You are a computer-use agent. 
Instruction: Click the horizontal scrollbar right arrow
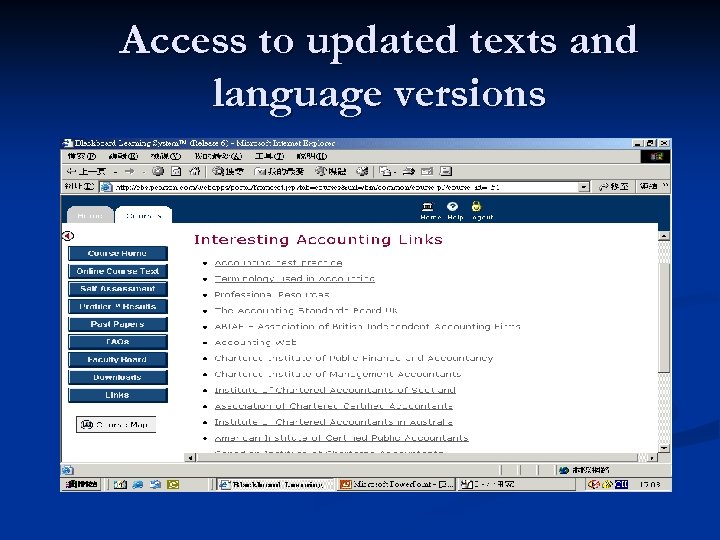(652, 458)
